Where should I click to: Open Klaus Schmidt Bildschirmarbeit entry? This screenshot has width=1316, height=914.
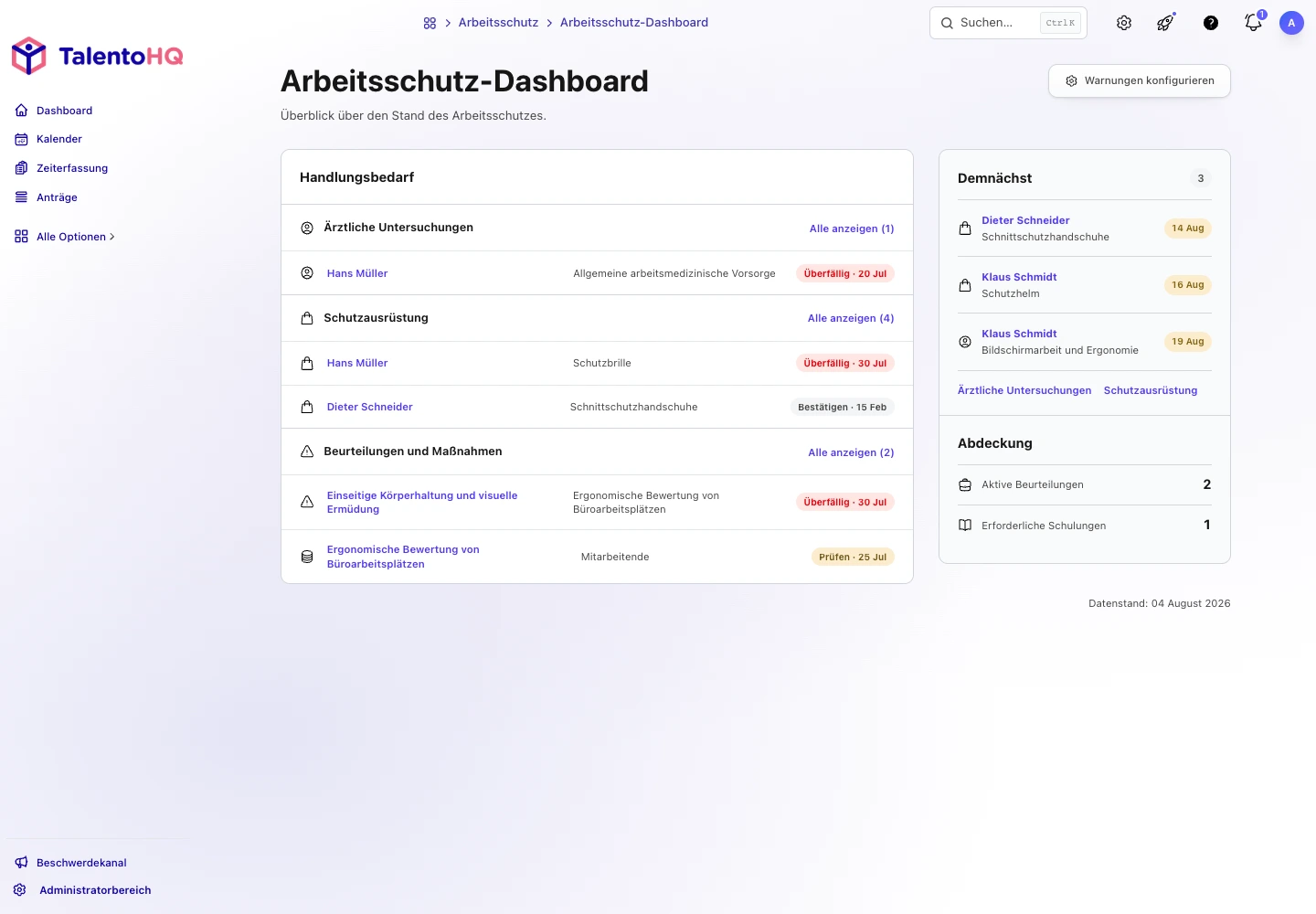coord(1019,334)
